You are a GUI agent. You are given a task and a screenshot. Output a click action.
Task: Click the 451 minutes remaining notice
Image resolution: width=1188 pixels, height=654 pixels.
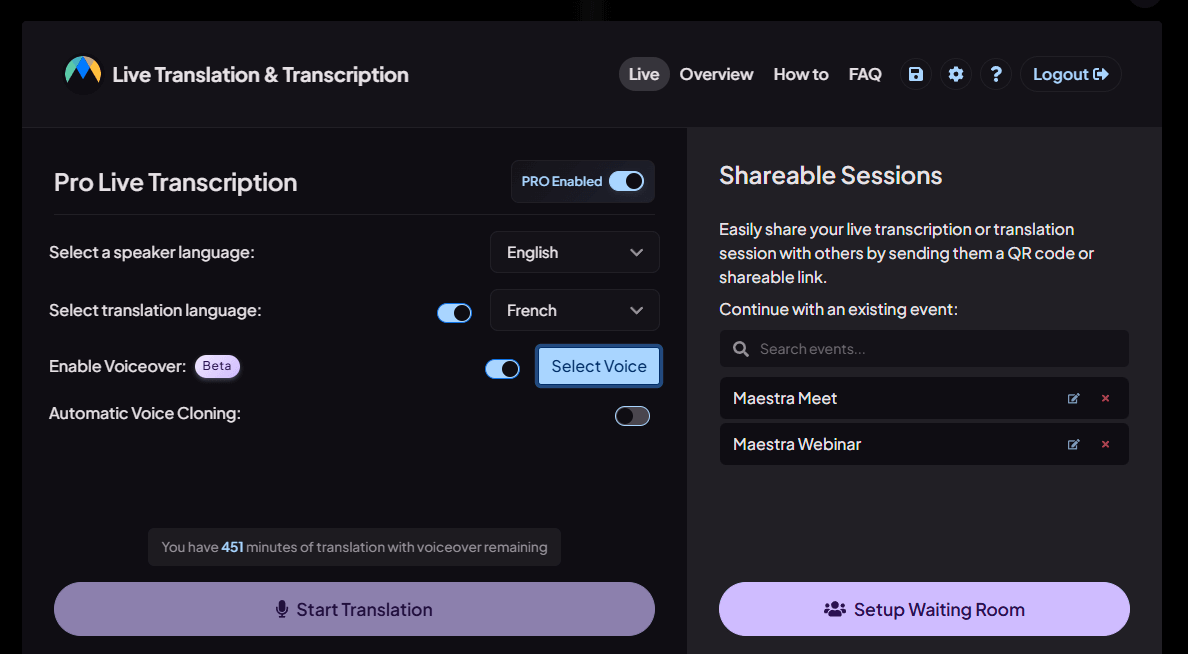[x=354, y=547]
